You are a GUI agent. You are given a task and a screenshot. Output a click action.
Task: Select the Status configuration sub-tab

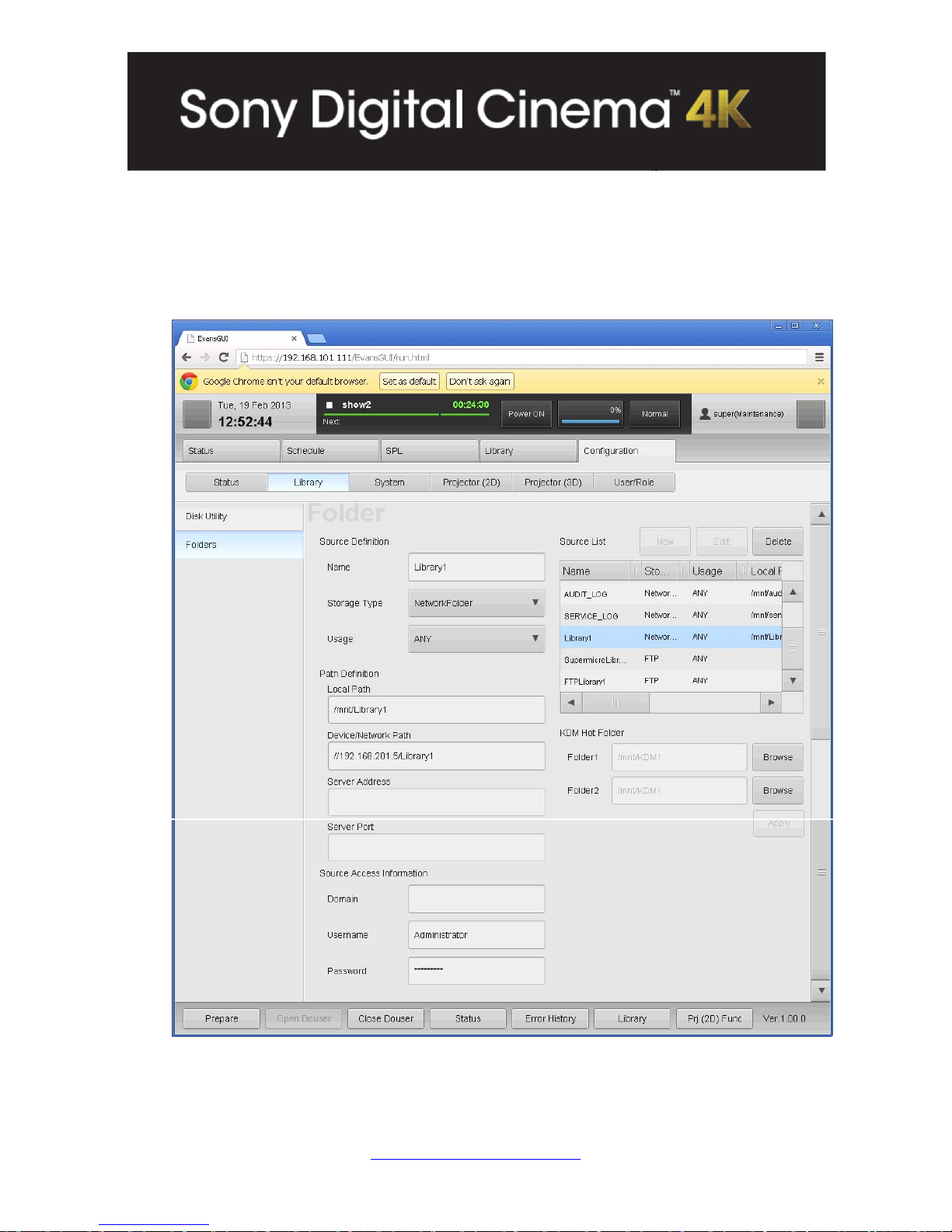(227, 482)
